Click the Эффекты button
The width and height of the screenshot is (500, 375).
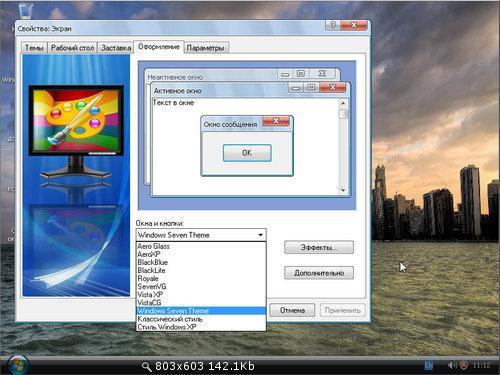coord(319,247)
